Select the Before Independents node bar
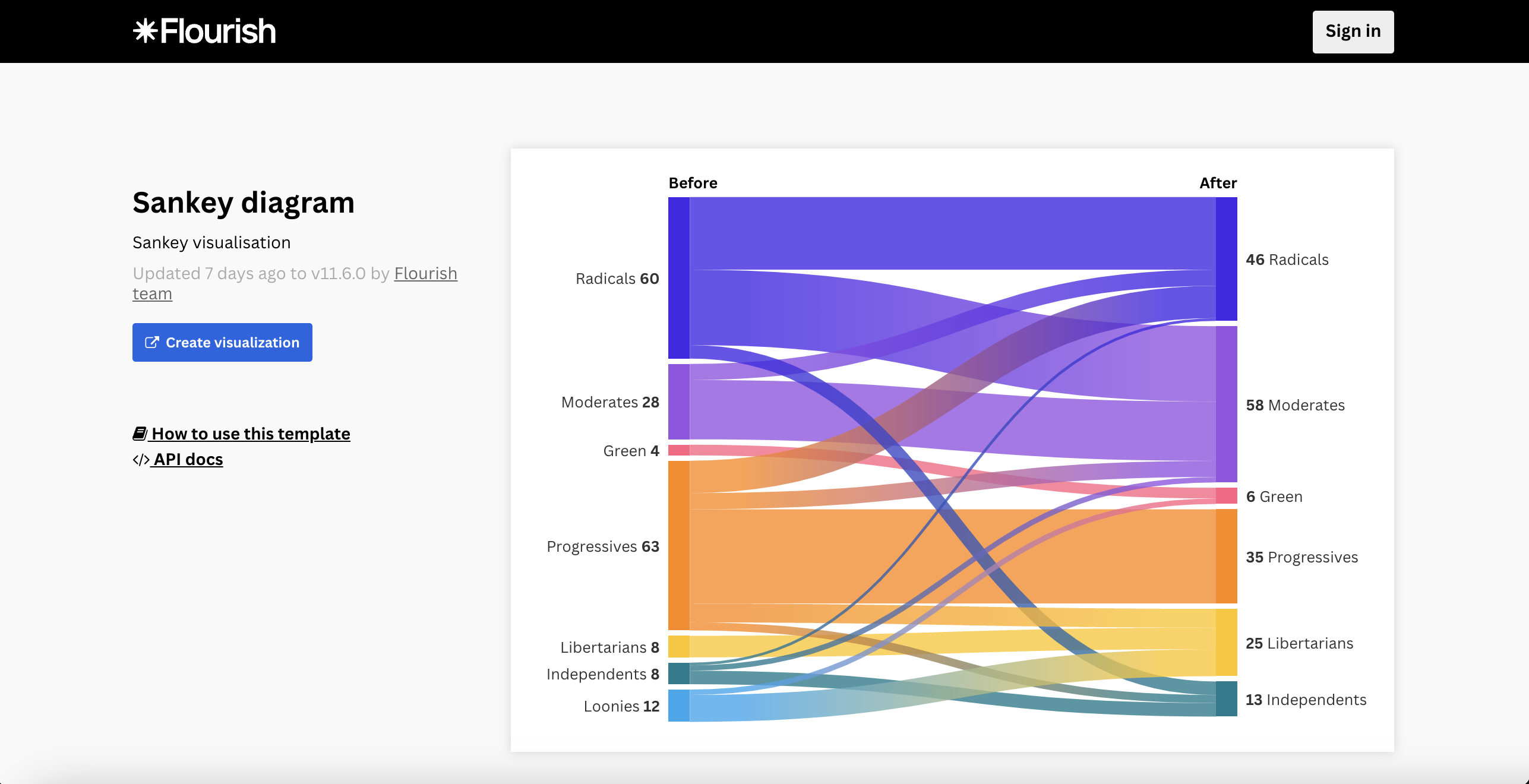 pyautogui.click(x=678, y=674)
